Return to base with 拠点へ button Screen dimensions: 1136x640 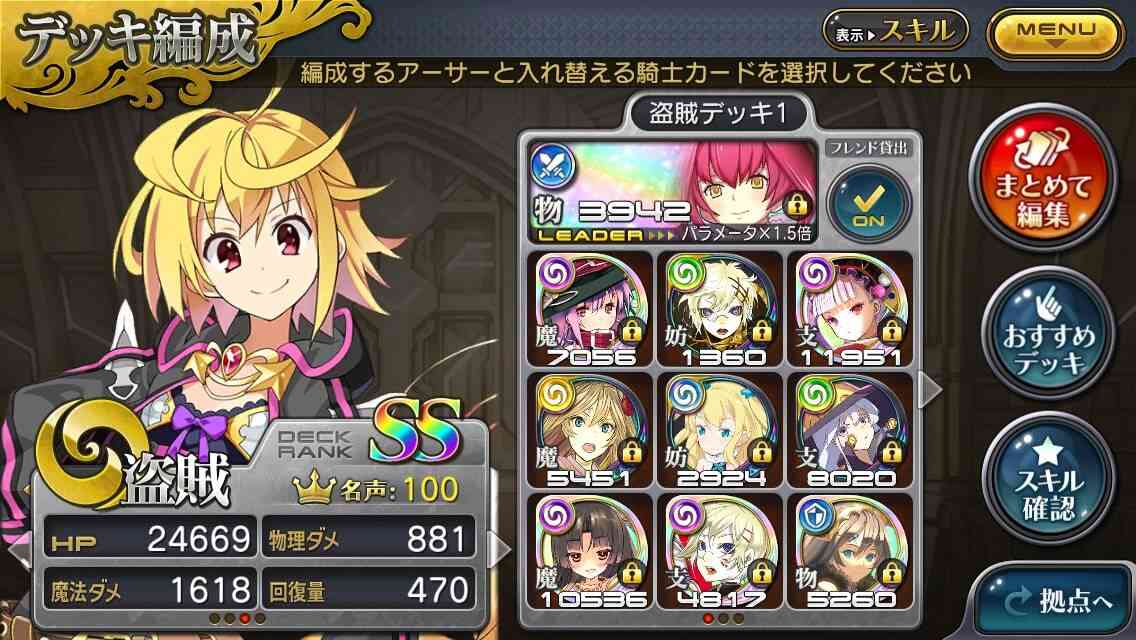point(1056,601)
